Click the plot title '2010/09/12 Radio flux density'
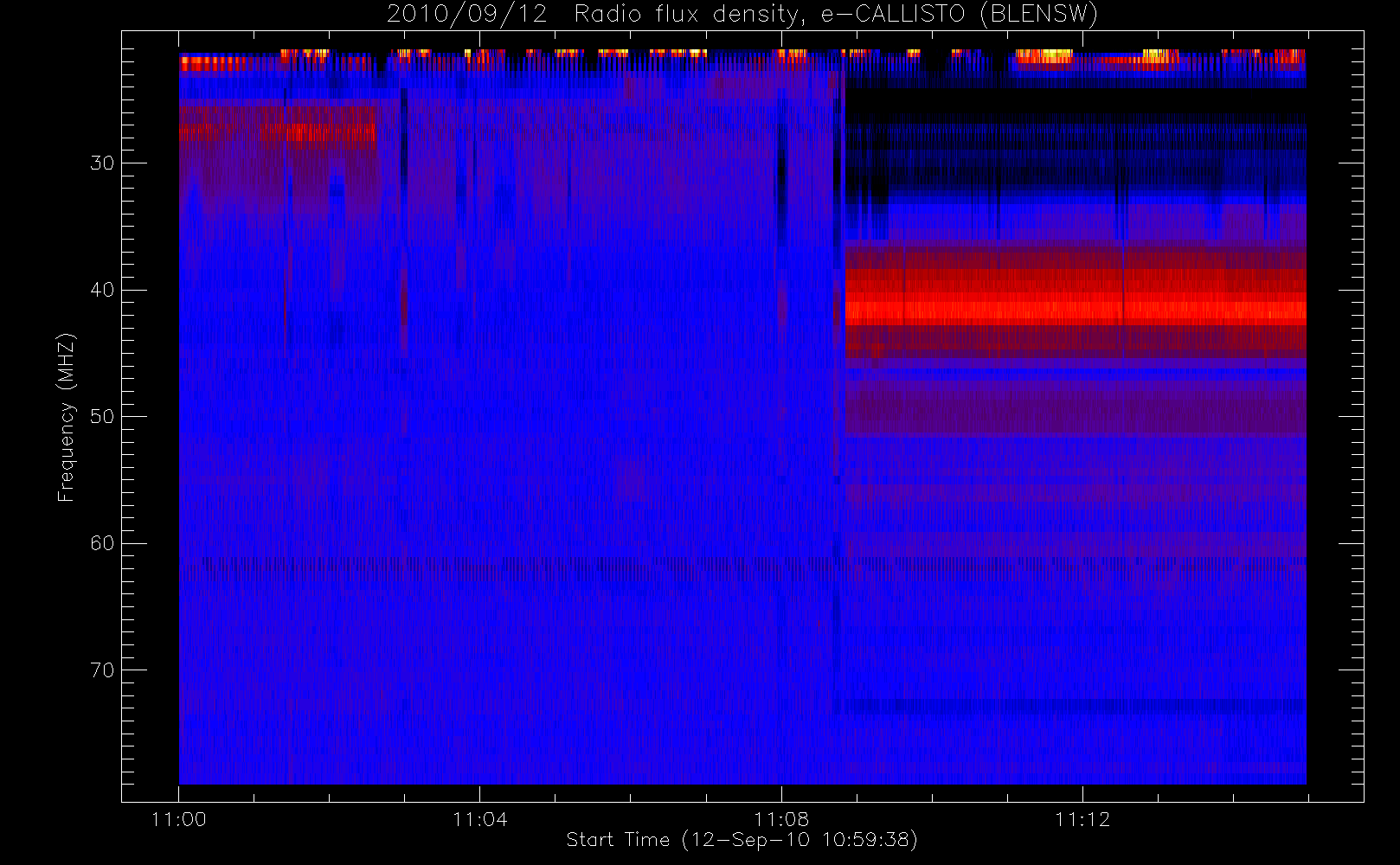1400x865 pixels. [x=742, y=15]
